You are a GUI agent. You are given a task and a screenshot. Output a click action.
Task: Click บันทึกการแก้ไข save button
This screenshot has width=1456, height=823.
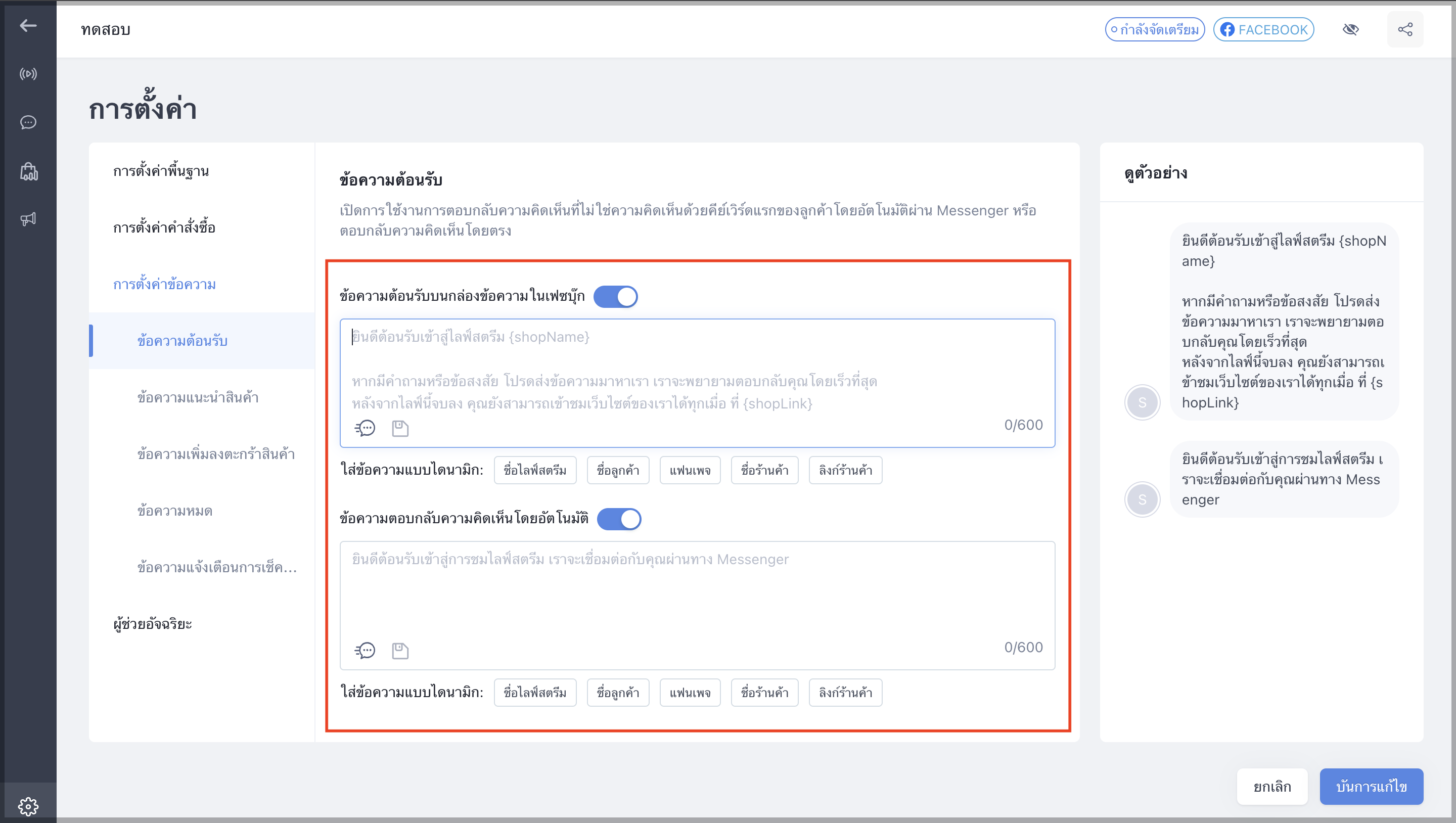(1371, 786)
